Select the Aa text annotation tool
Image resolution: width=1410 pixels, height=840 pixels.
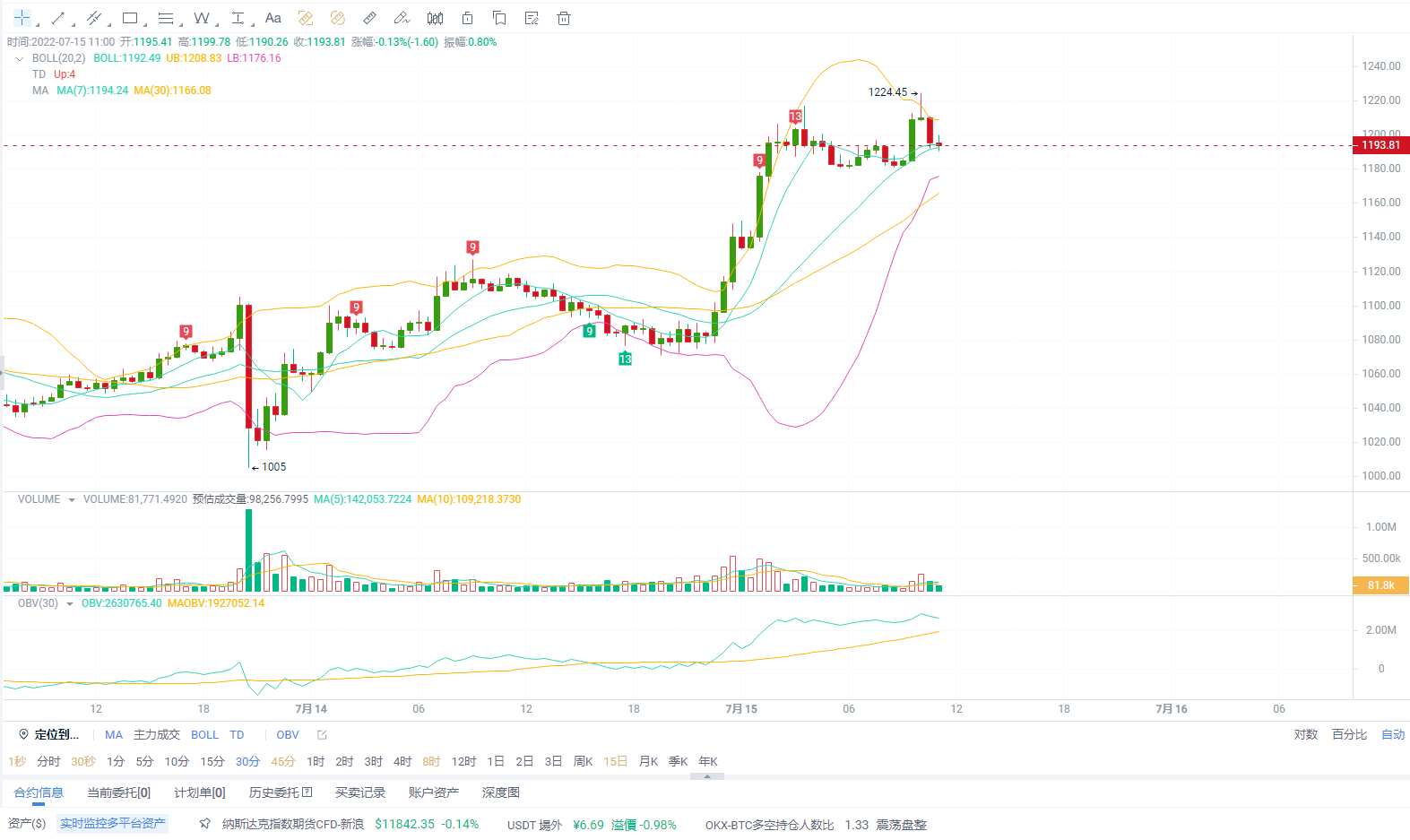click(273, 18)
